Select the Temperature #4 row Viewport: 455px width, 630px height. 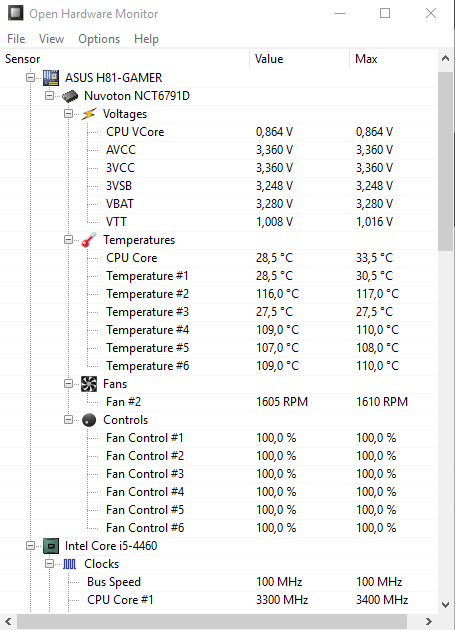219,330
